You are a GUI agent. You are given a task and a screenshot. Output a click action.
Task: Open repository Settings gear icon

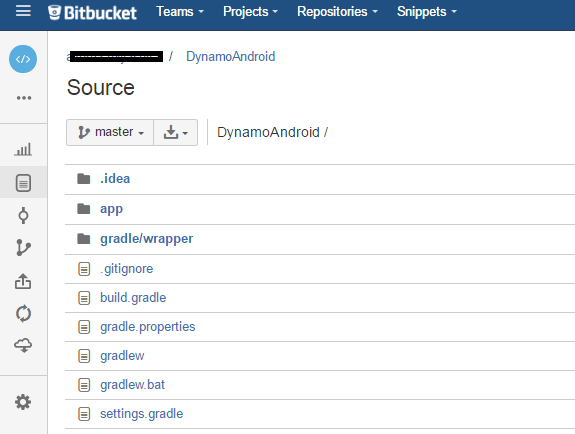click(x=23, y=402)
